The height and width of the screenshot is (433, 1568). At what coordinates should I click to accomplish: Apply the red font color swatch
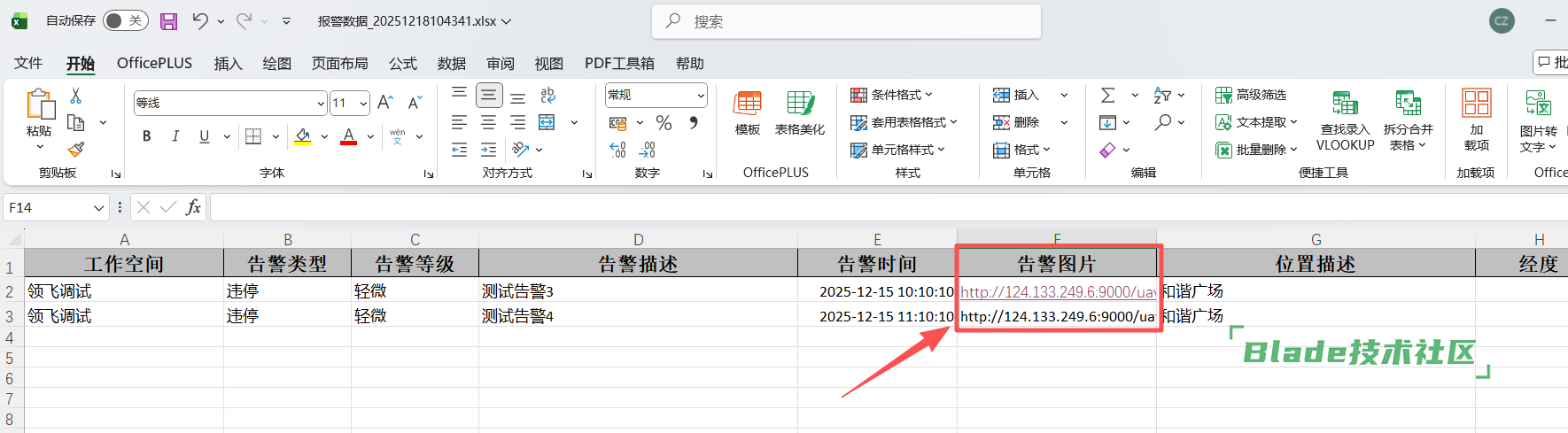(x=349, y=136)
